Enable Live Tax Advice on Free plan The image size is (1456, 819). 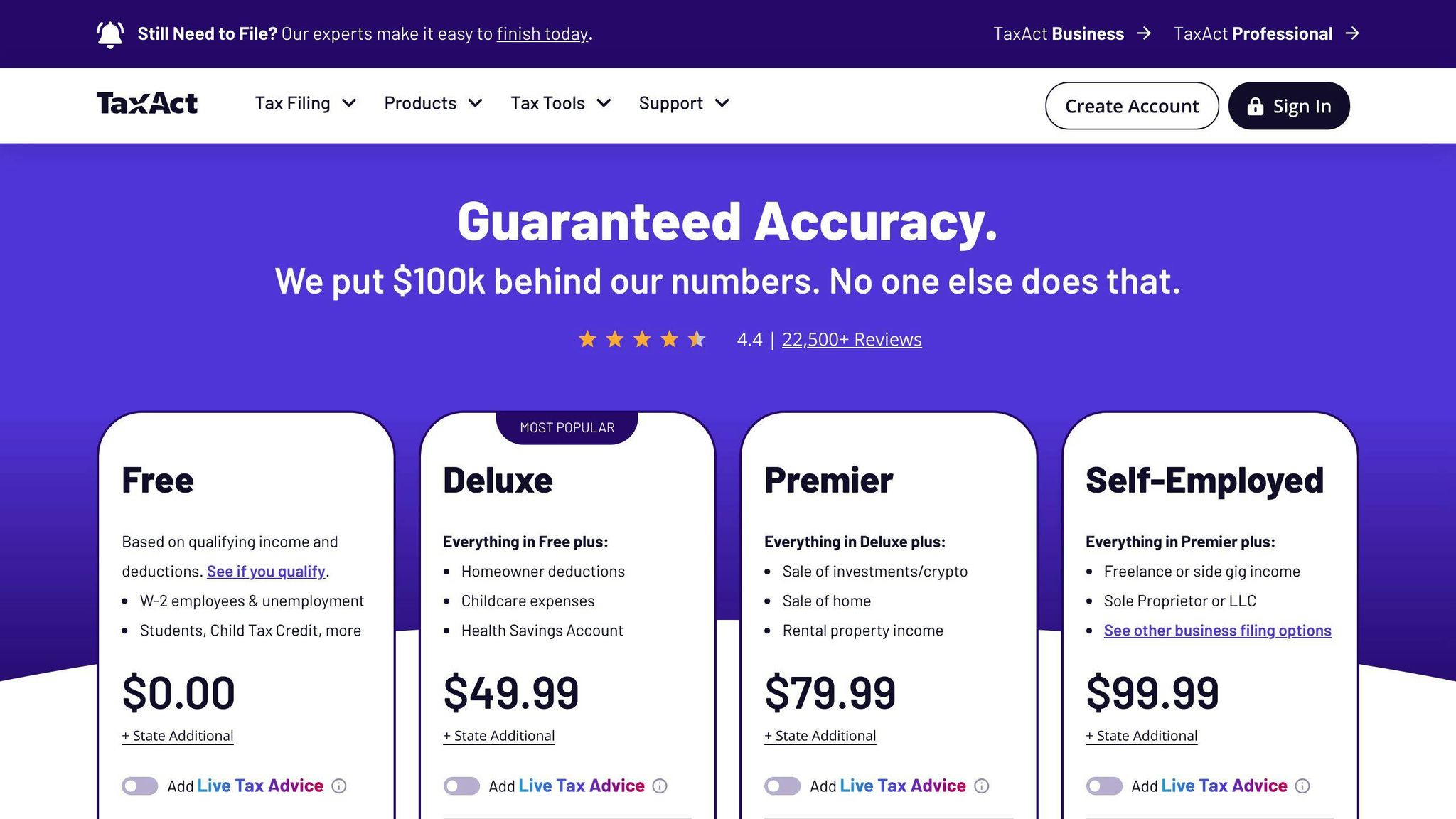coord(140,786)
